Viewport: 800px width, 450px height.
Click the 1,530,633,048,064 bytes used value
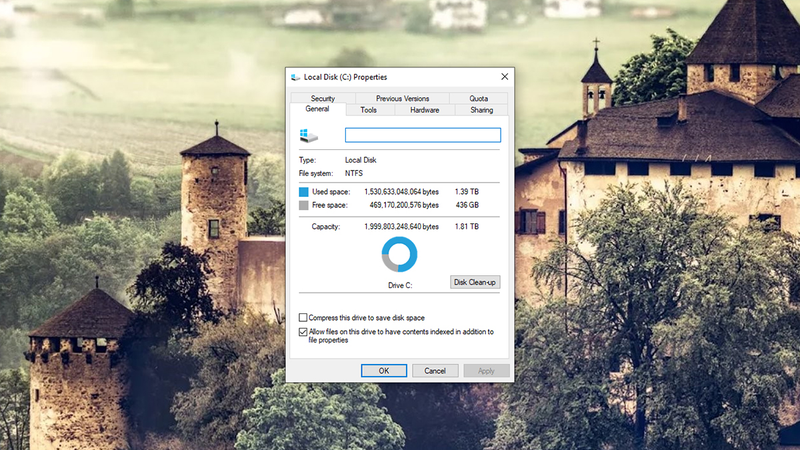(x=402, y=192)
